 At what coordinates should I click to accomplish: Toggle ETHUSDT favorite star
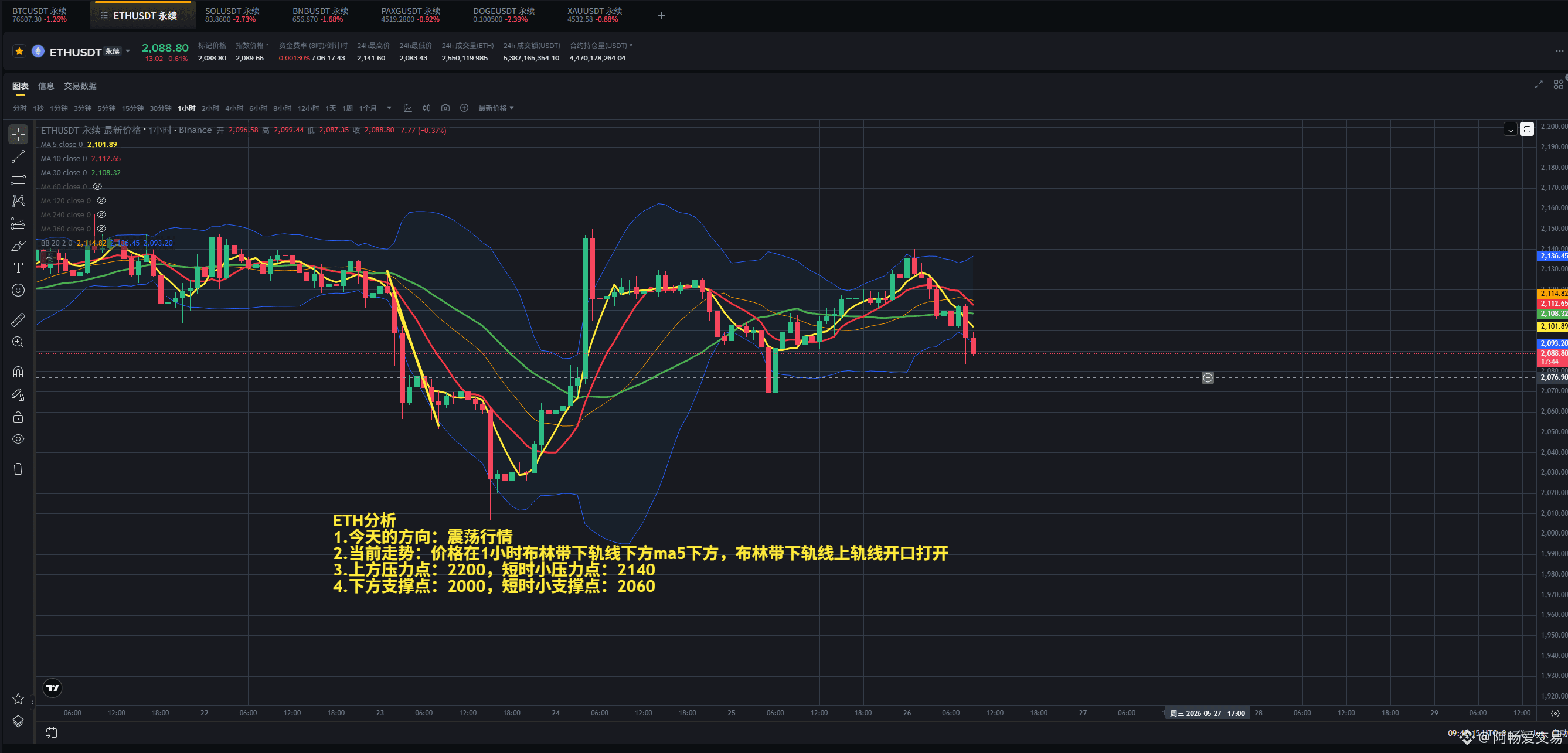pos(19,51)
